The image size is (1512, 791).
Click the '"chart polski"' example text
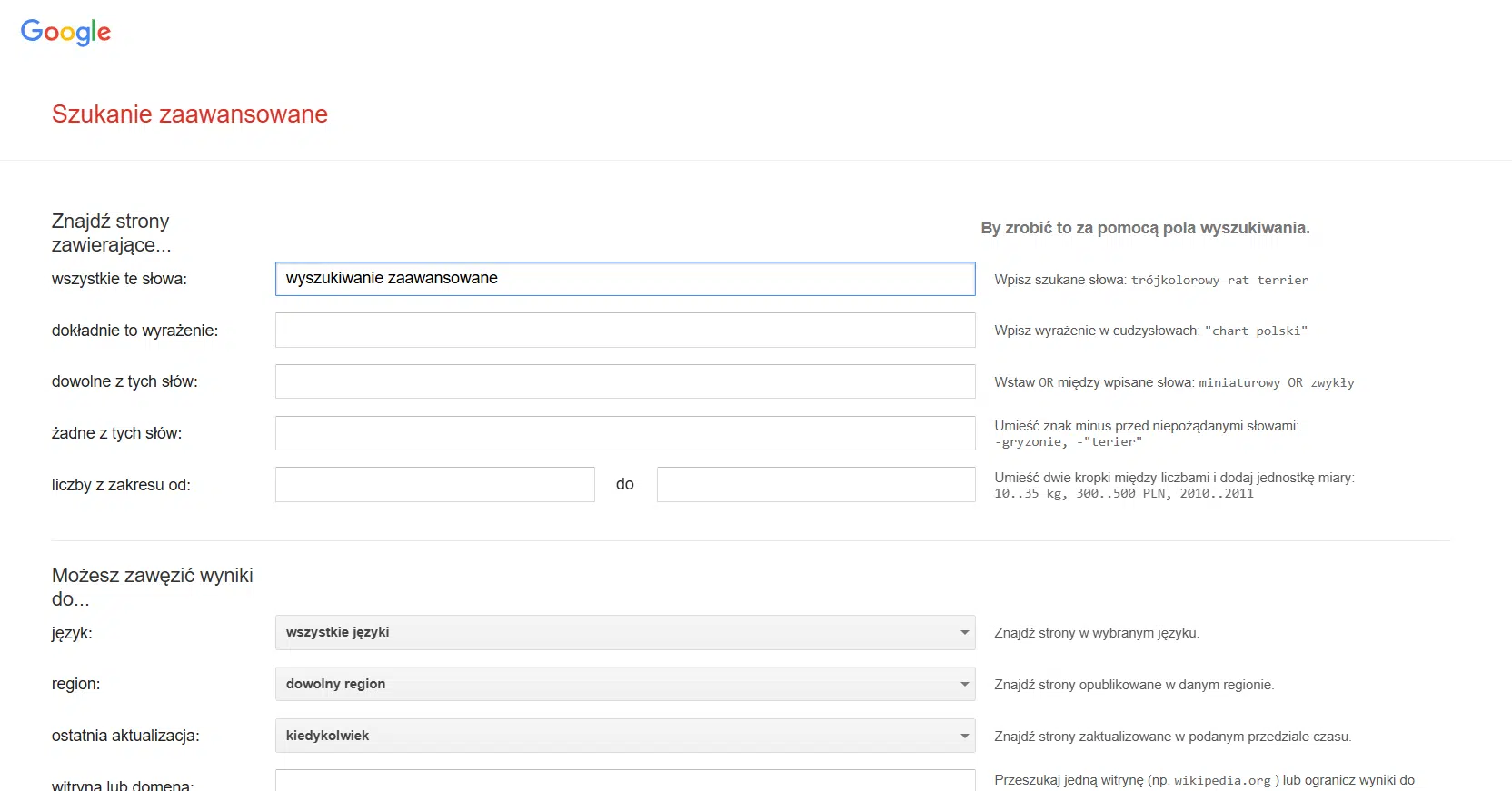tap(1256, 331)
